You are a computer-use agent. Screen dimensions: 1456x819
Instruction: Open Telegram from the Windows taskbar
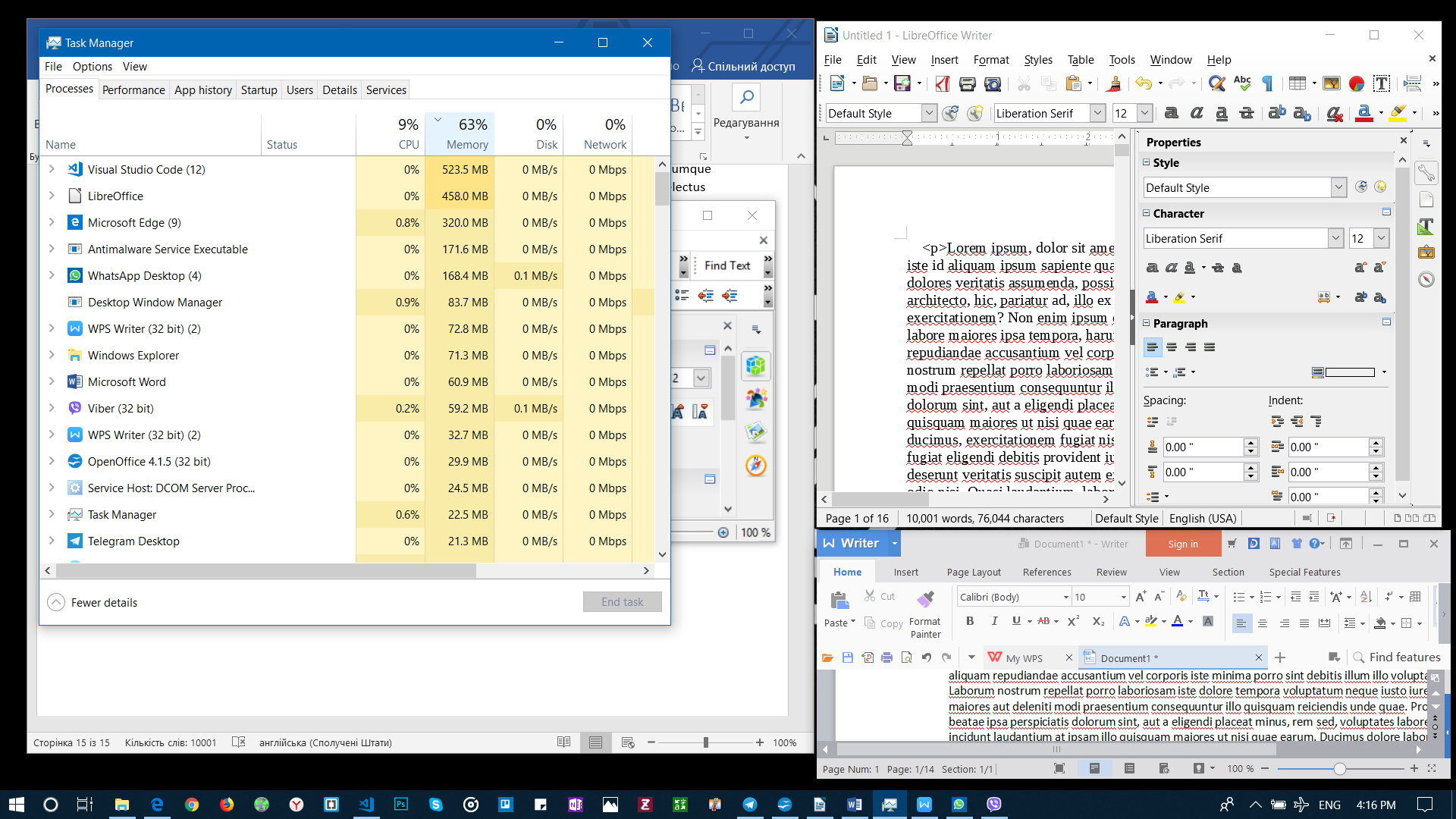pyautogui.click(x=750, y=805)
